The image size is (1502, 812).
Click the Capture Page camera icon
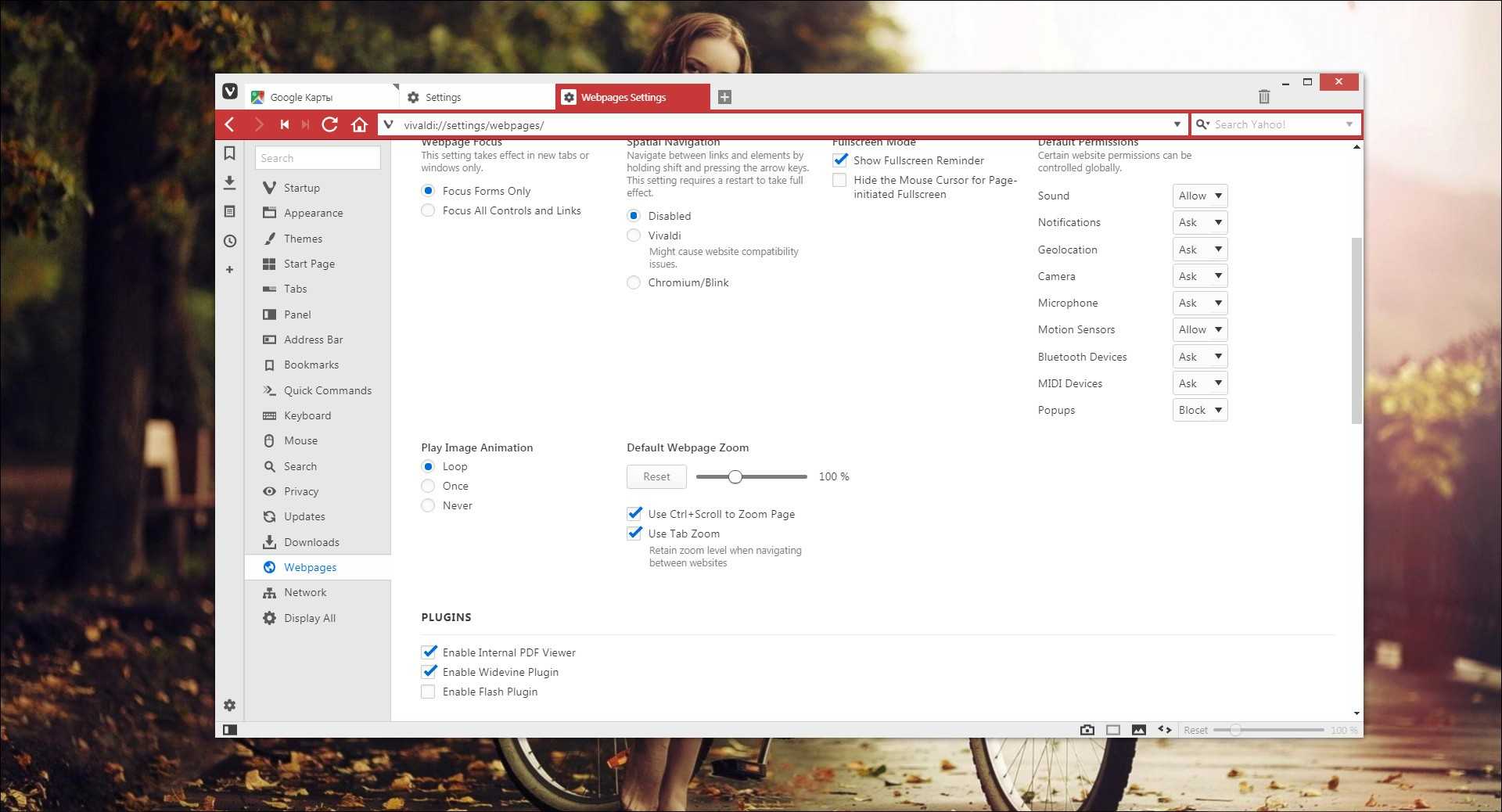coord(1087,730)
